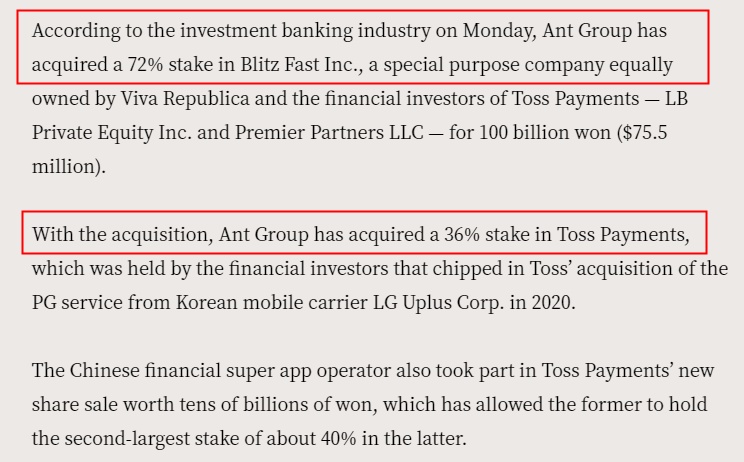Click the '72%' stake figure
The height and width of the screenshot is (462, 744).
[145, 65]
